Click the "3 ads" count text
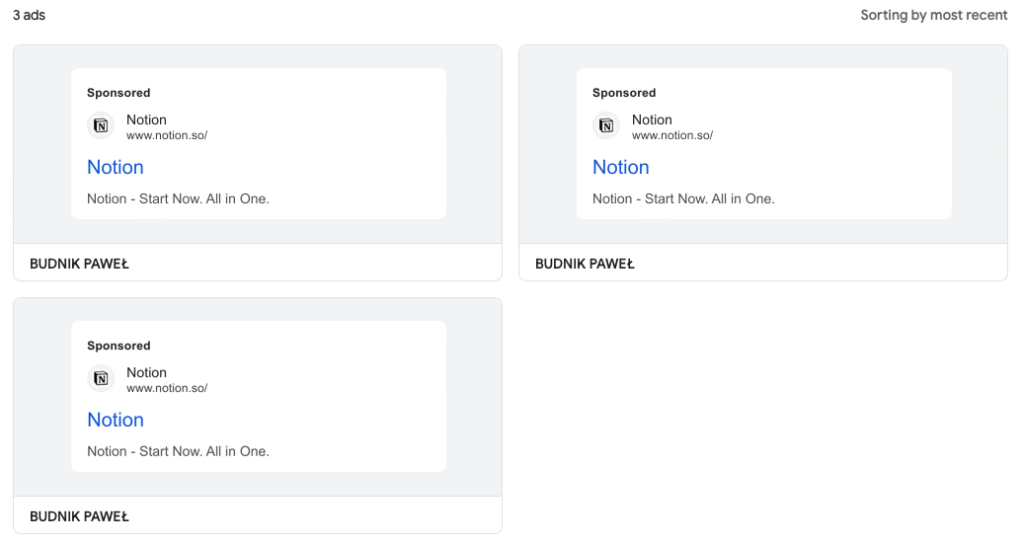This screenshot has width=1023, height=545. click(x=29, y=16)
